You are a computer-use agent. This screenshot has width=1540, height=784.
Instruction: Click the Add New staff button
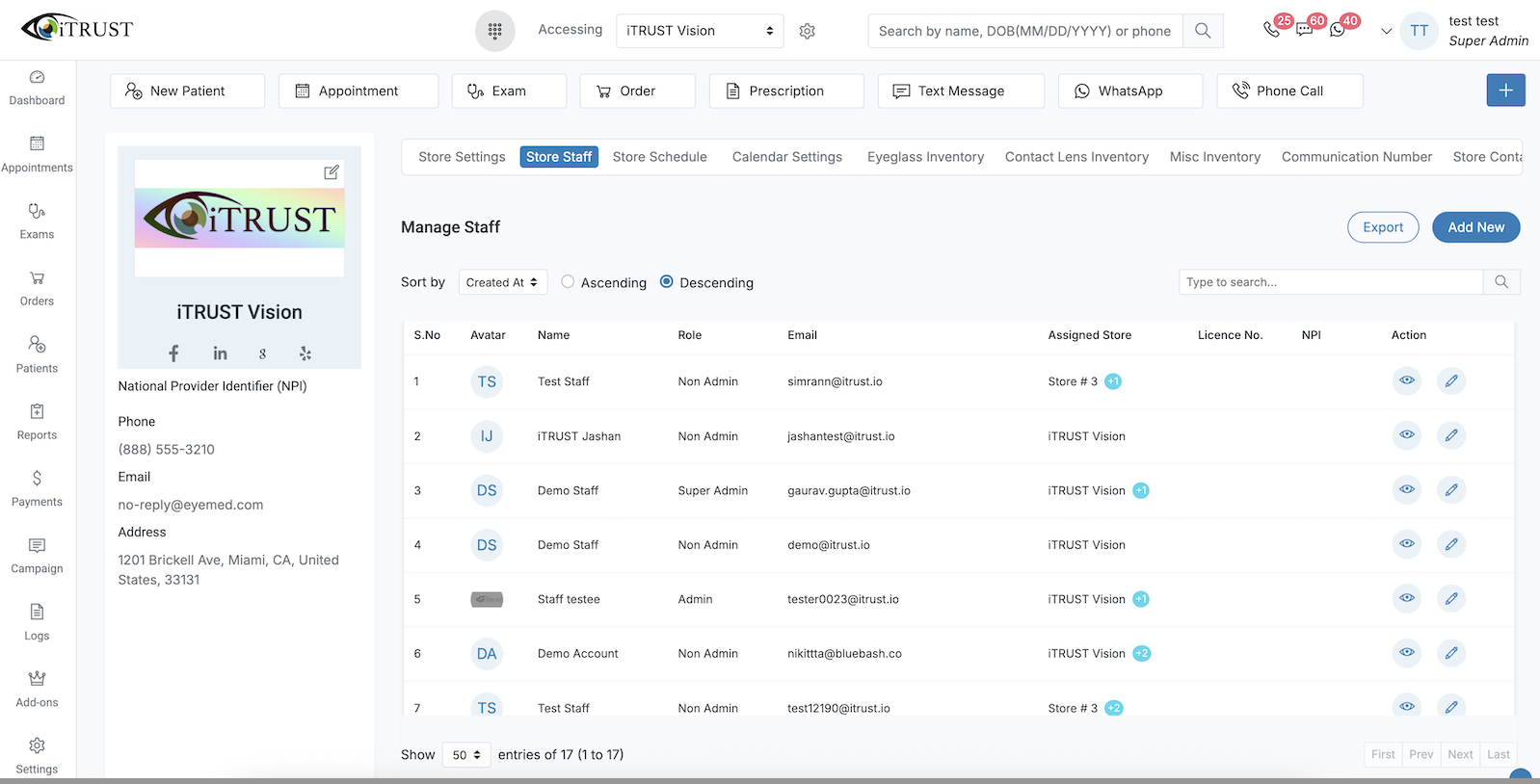[1476, 227]
